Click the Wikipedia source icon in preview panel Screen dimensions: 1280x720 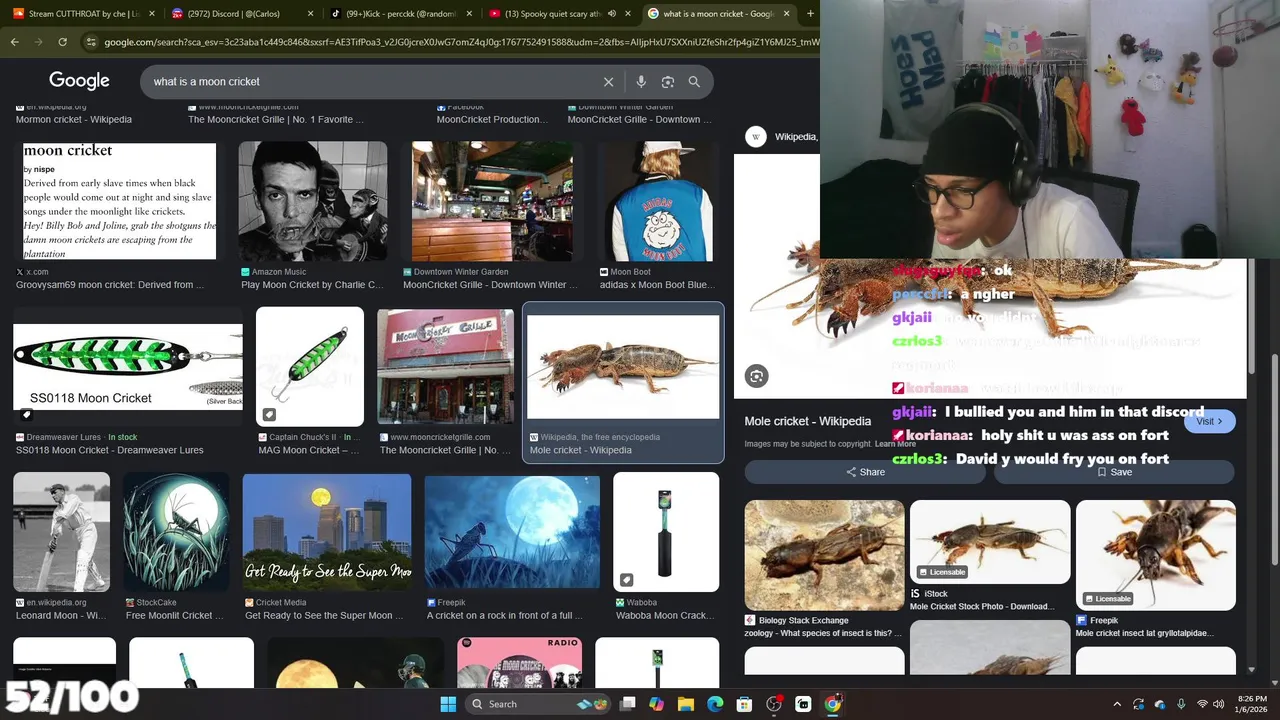coord(756,137)
